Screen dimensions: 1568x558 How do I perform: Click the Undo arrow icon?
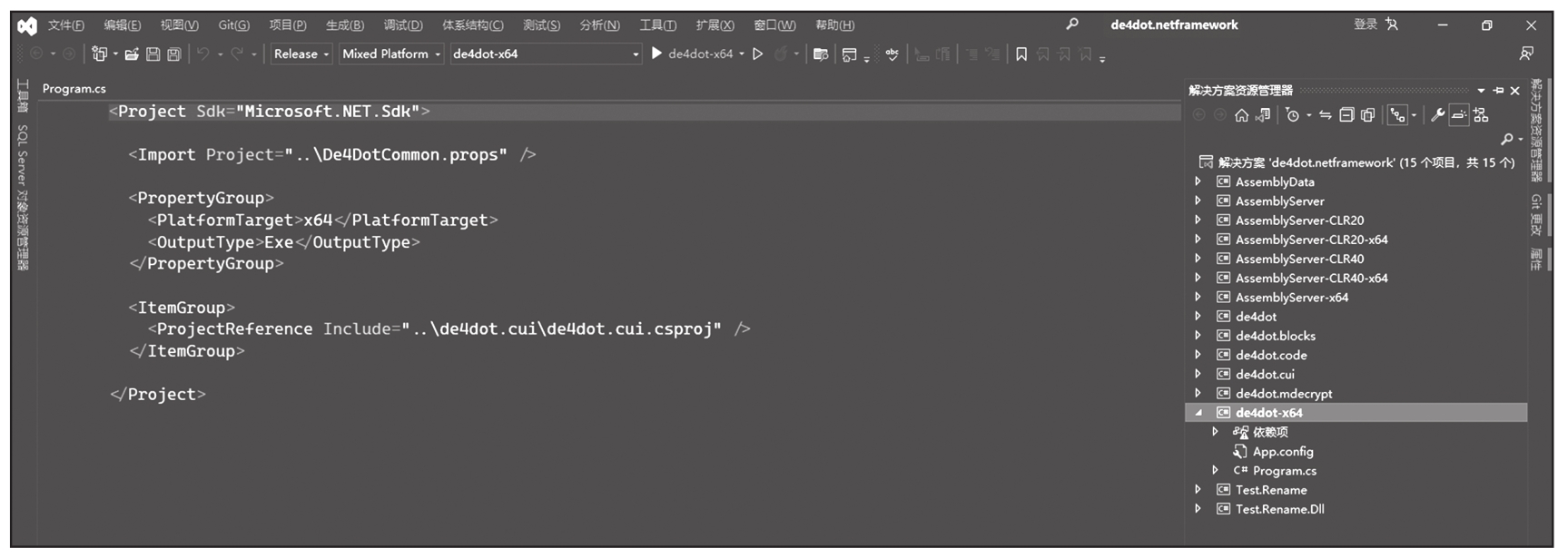pos(202,54)
